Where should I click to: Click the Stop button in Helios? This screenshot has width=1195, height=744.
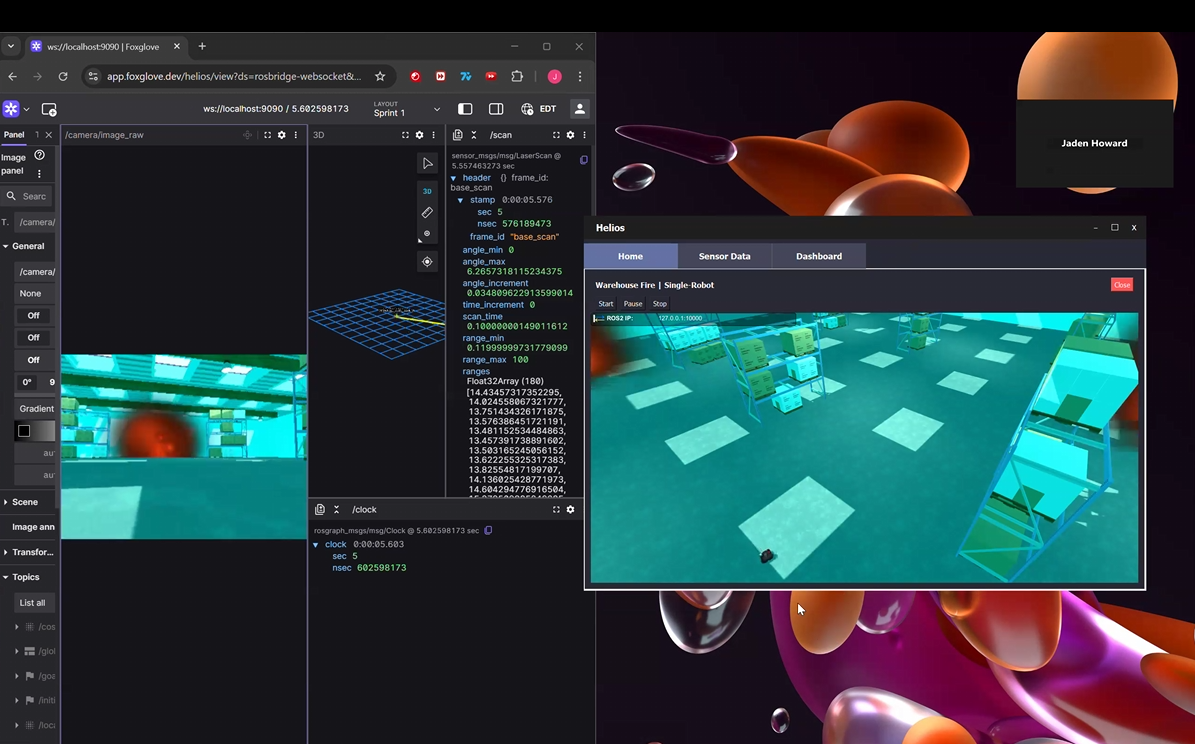659,303
